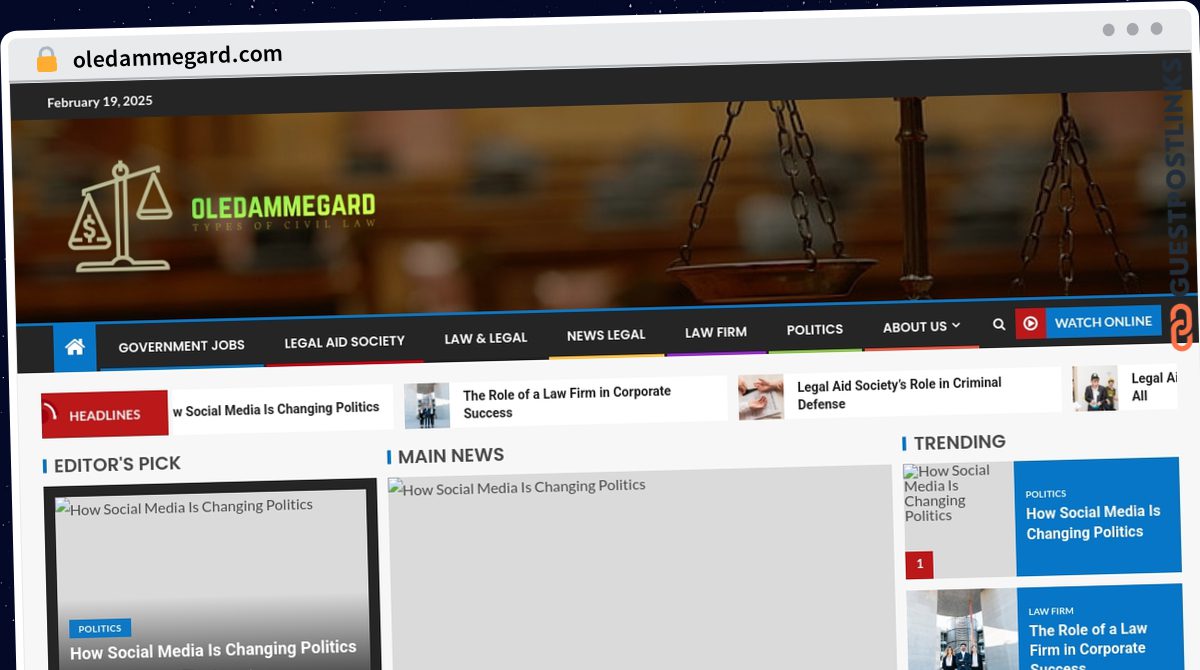Click the red Headlines label
The width and height of the screenshot is (1200, 670).
coord(105,414)
